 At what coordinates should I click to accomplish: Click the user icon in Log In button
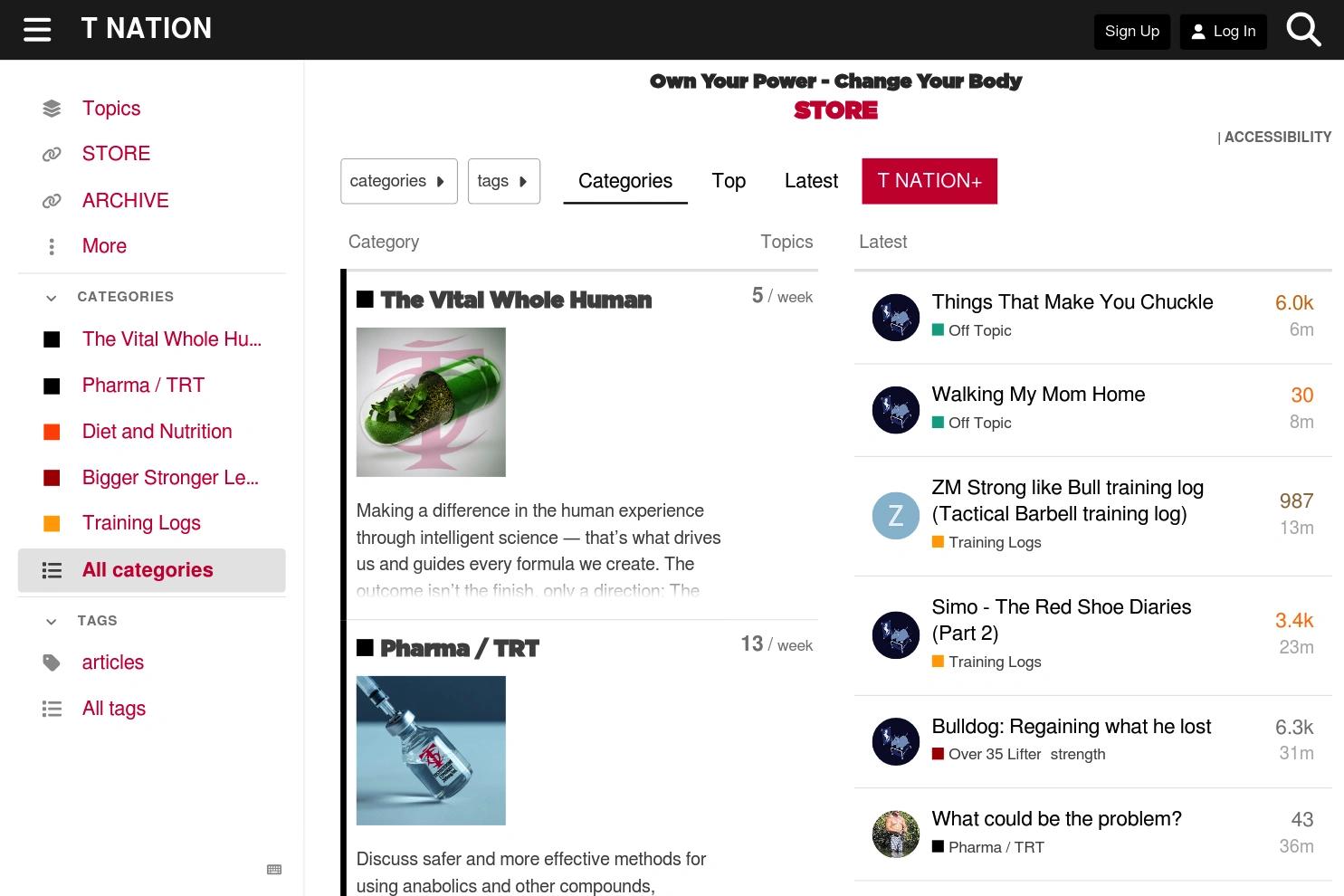[1198, 32]
